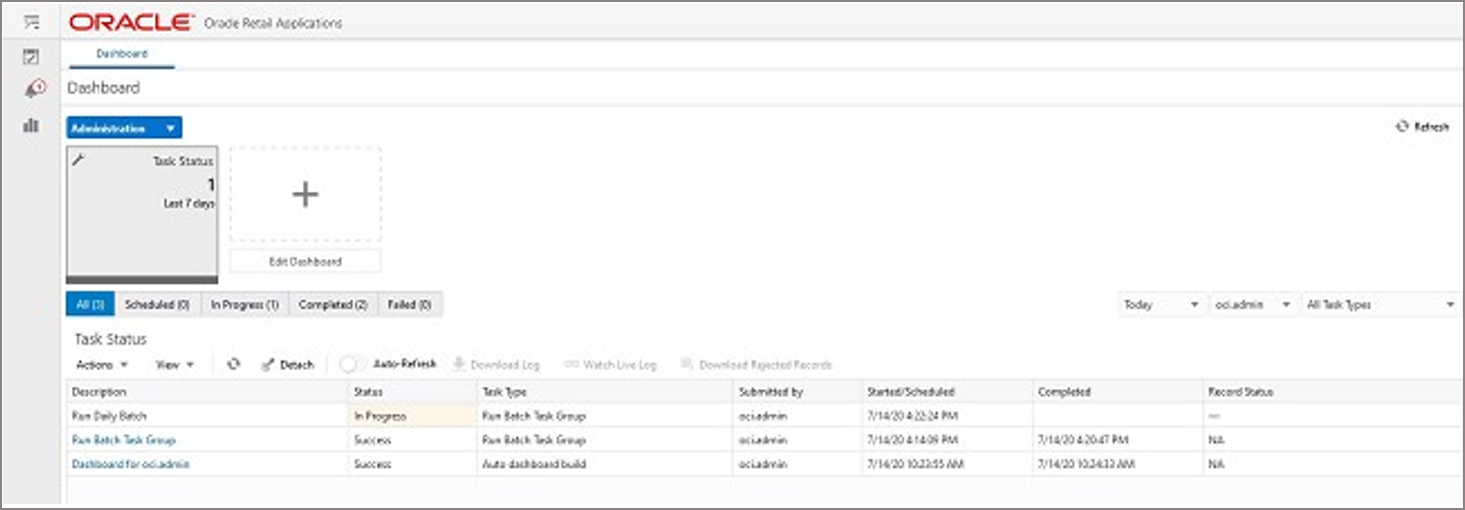Open the navigation menu icon

(31, 22)
